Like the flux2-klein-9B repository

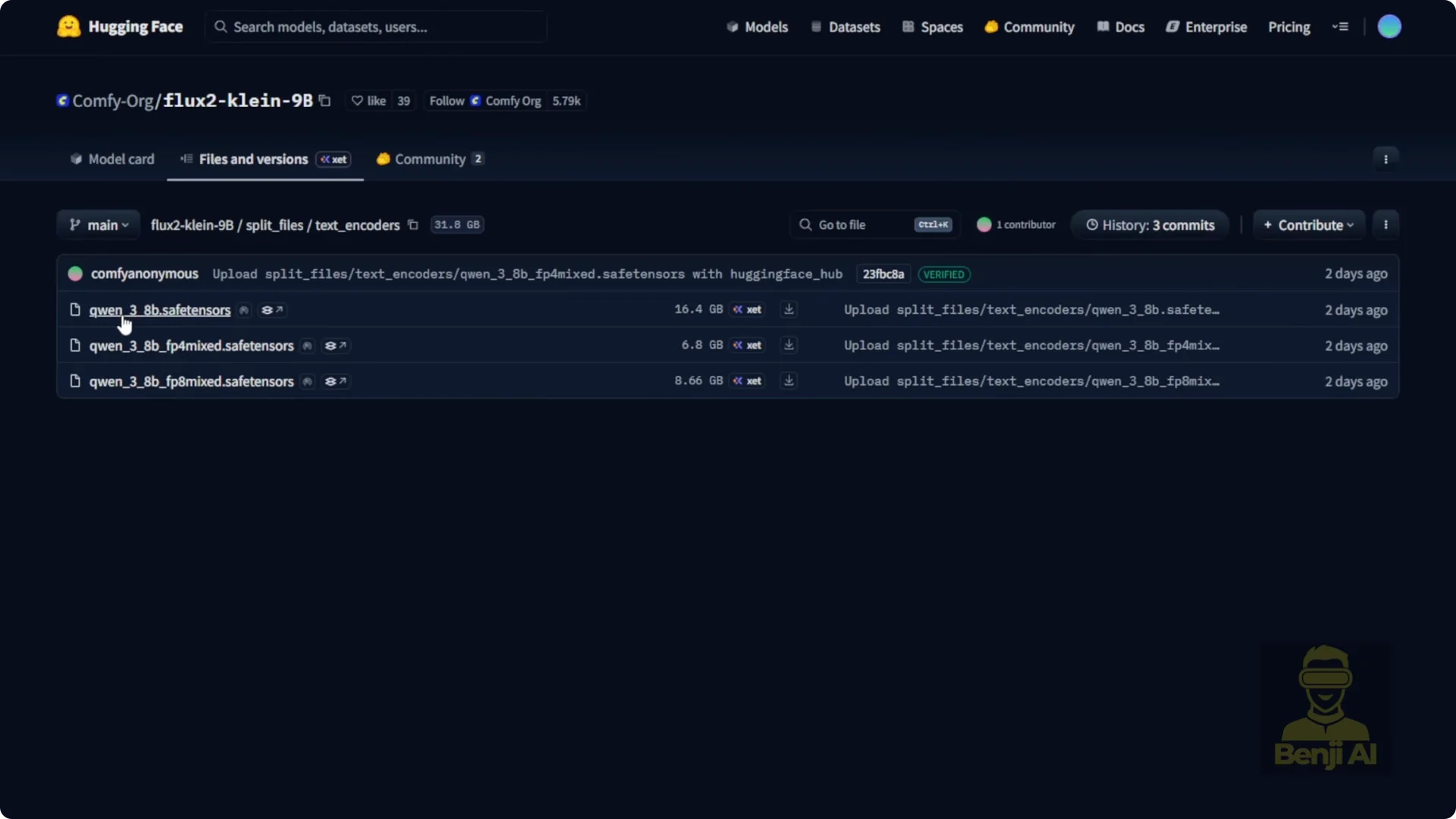coord(369,101)
